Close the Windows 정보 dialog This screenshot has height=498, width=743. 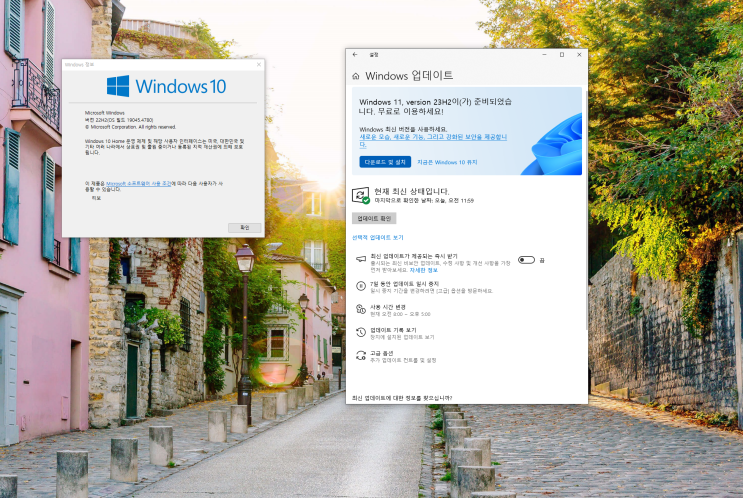(259, 64)
